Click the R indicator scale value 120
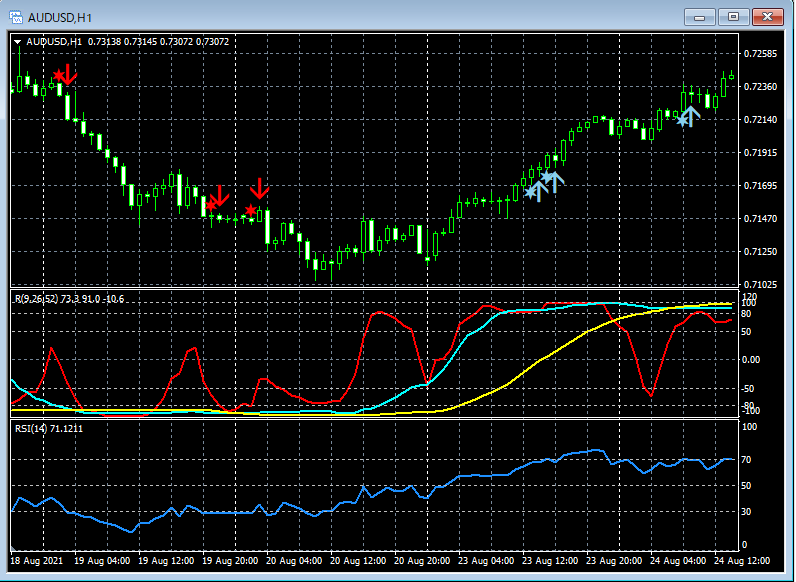 coord(749,296)
